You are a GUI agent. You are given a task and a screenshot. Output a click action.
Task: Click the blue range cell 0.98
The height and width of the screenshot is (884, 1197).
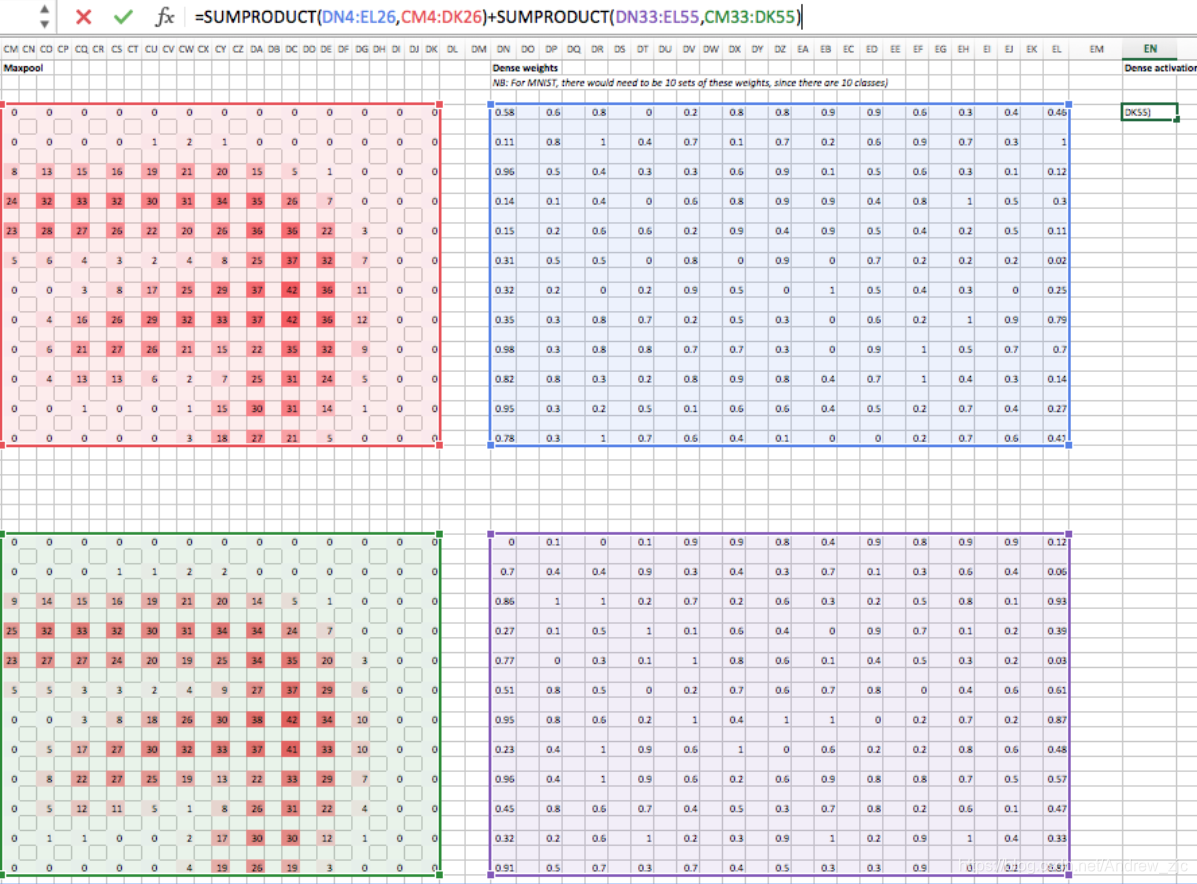[504, 349]
